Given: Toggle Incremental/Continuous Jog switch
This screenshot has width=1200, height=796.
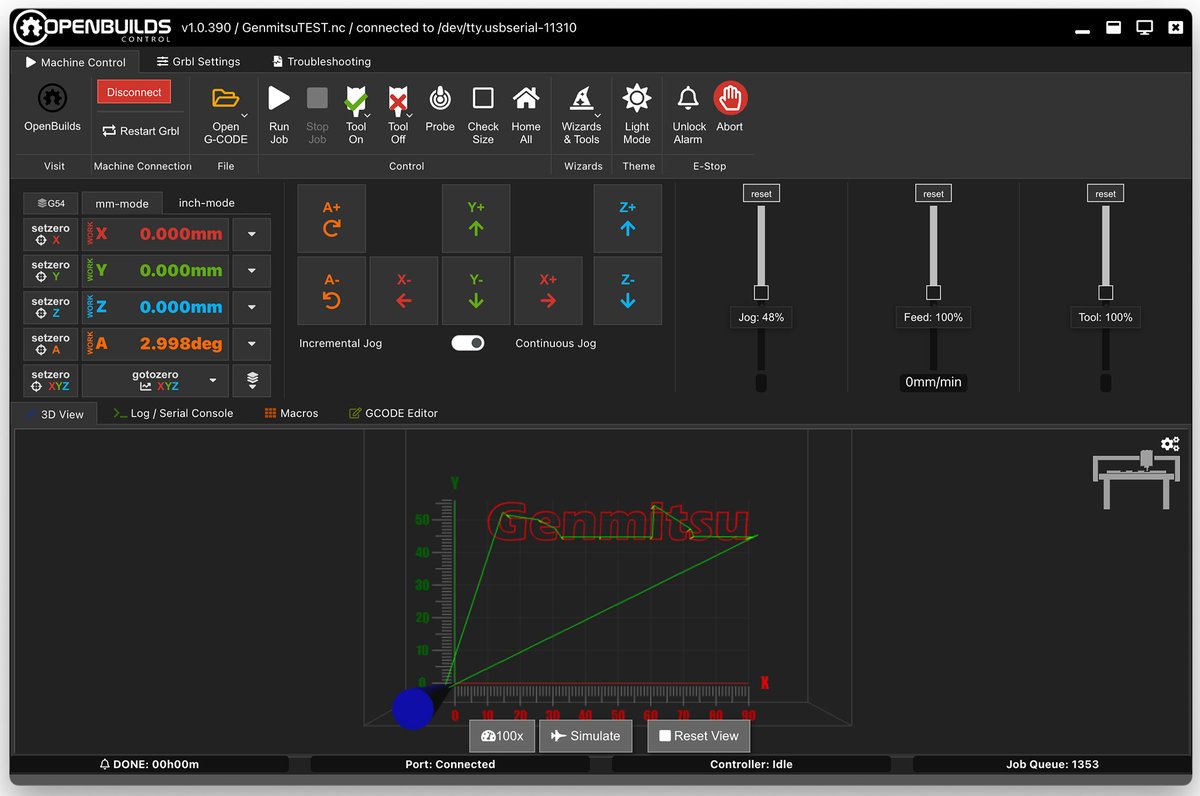Looking at the screenshot, I should [468, 343].
